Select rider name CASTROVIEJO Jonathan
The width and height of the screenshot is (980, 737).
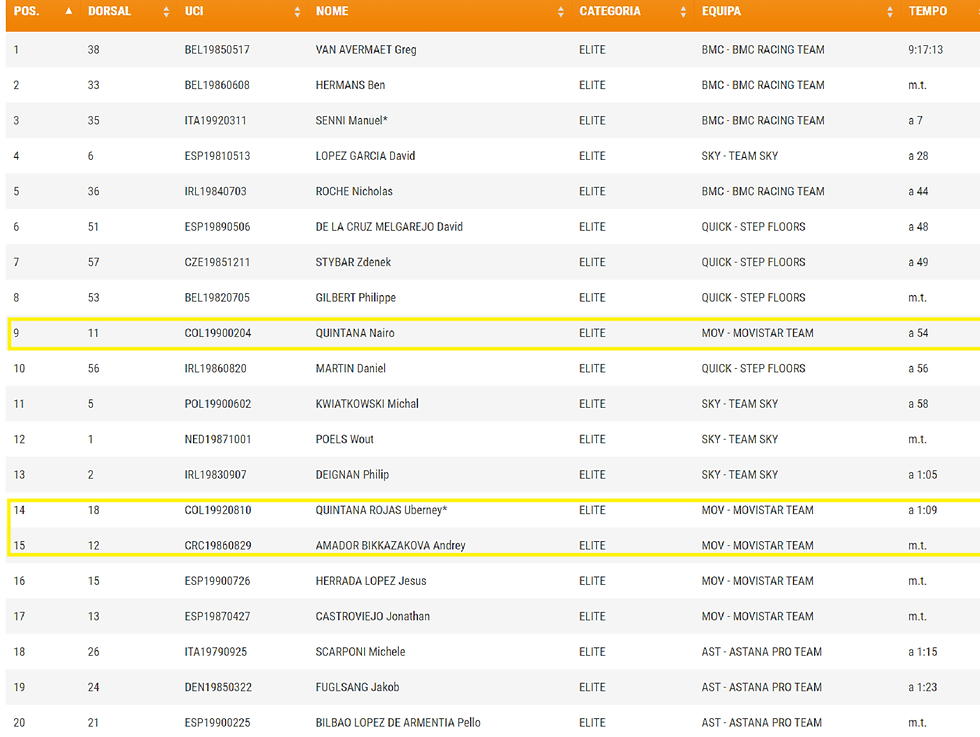click(372, 616)
